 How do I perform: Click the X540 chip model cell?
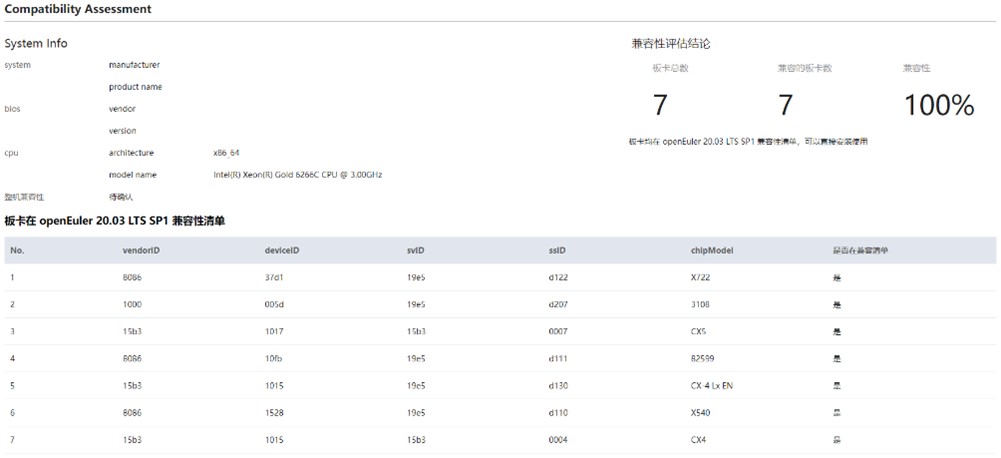[702, 412]
